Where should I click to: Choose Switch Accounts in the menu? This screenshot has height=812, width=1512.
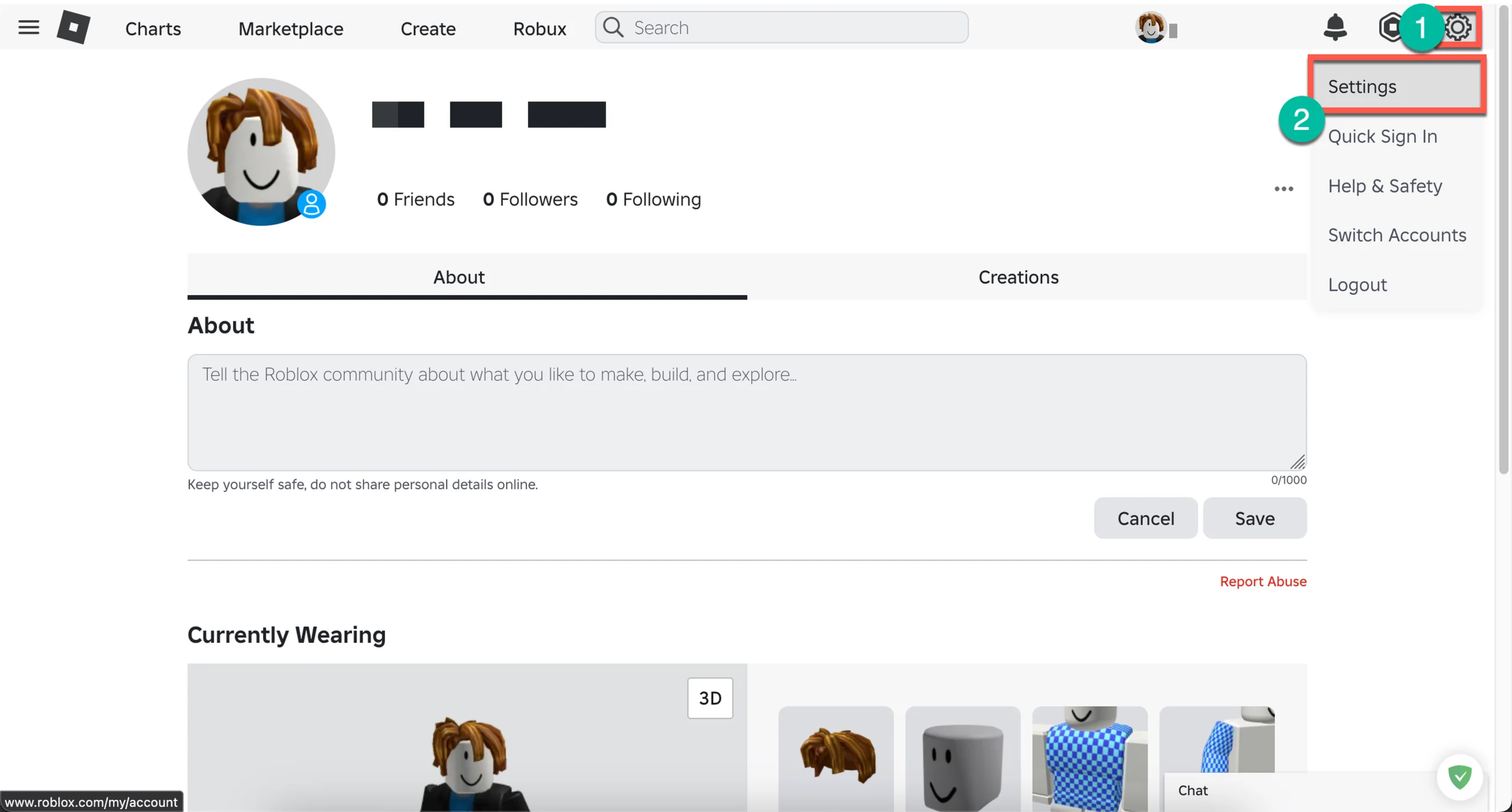pyautogui.click(x=1397, y=235)
